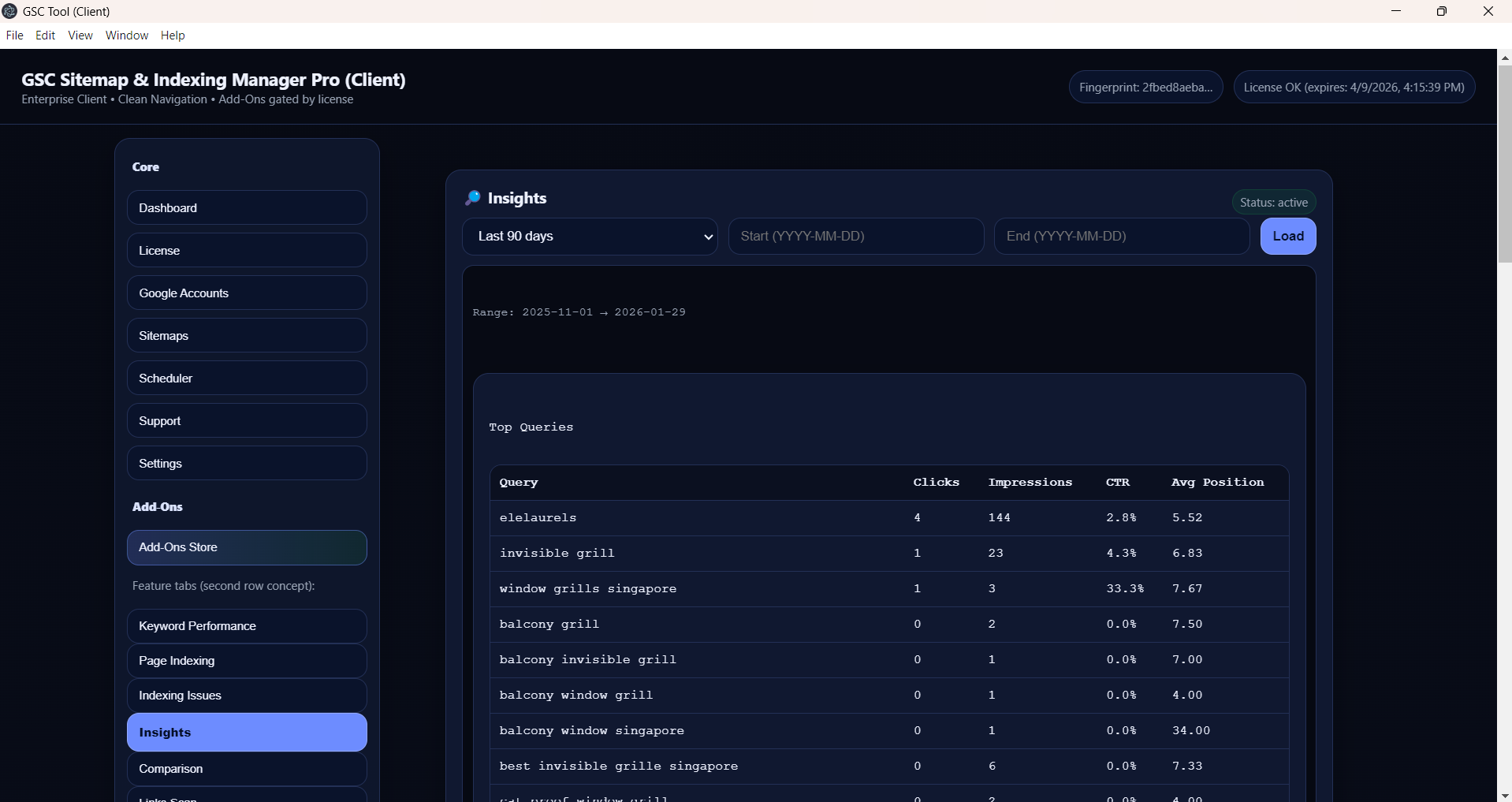
Task: Click the End date input field
Action: pyautogui.click(x=1121, y=237)
